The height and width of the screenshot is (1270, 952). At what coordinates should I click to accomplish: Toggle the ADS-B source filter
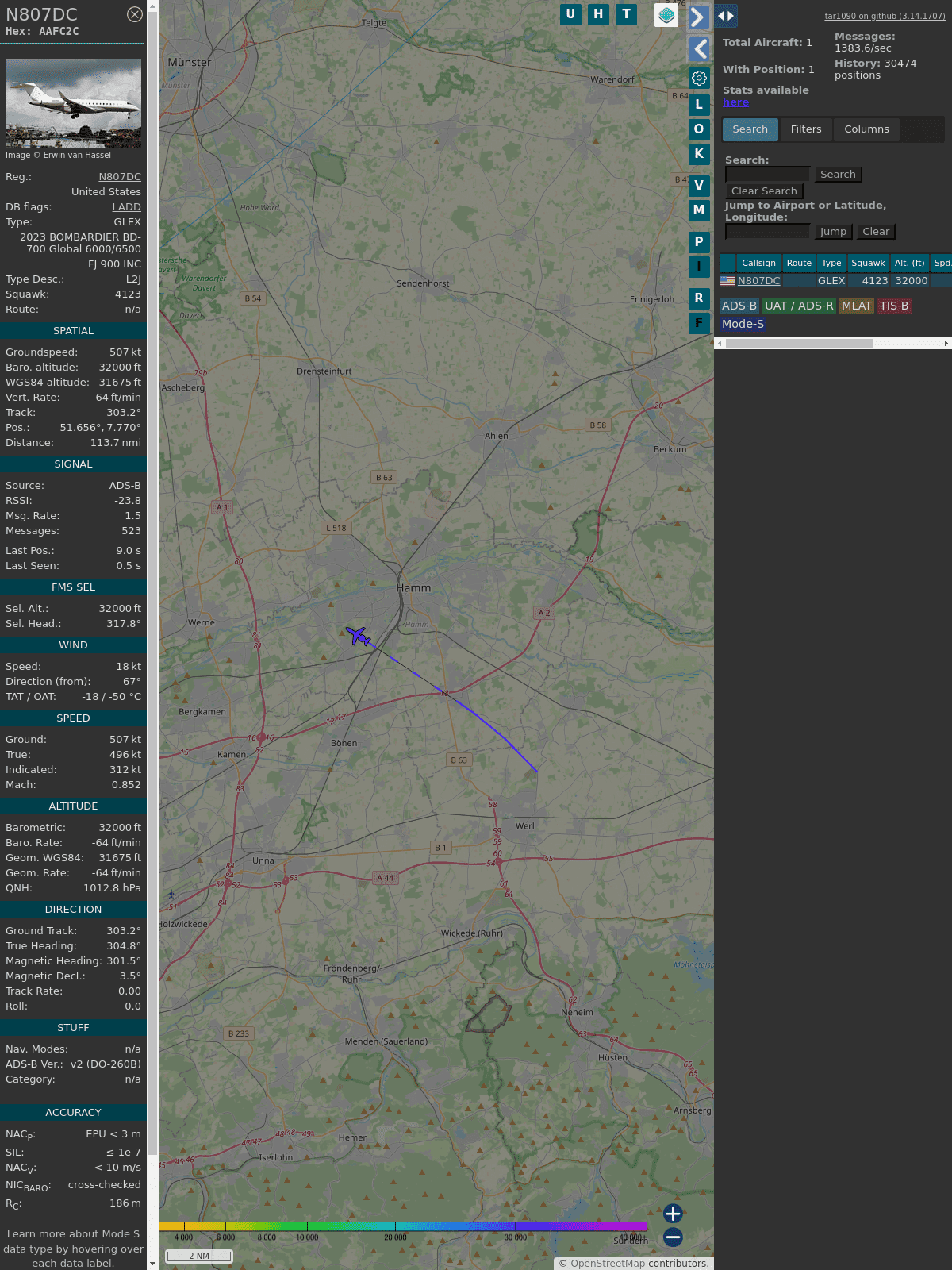tap(739, 306)
